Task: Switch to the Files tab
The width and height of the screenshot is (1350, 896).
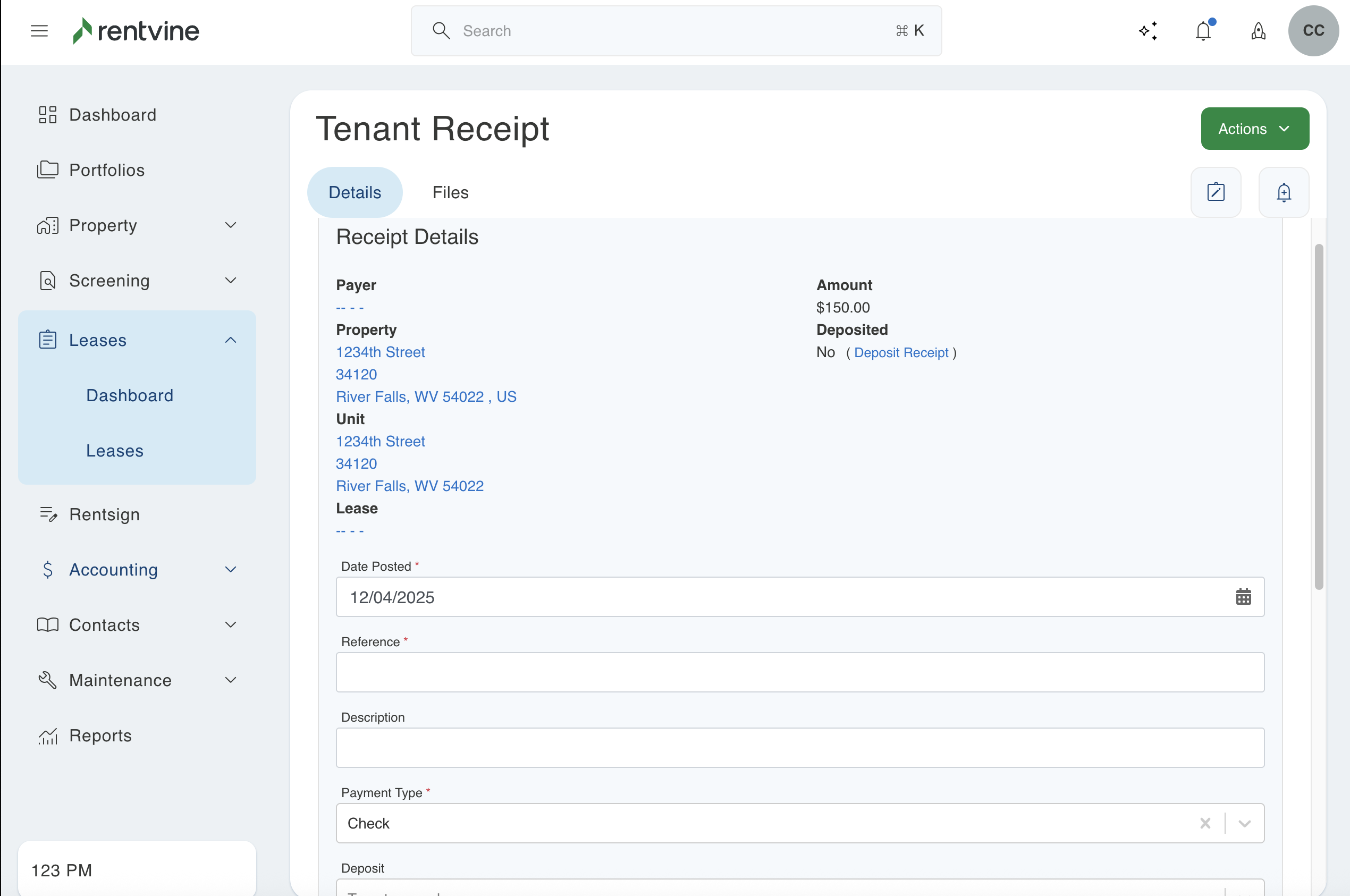Action: pyautogui.click(x=450, y=192)
